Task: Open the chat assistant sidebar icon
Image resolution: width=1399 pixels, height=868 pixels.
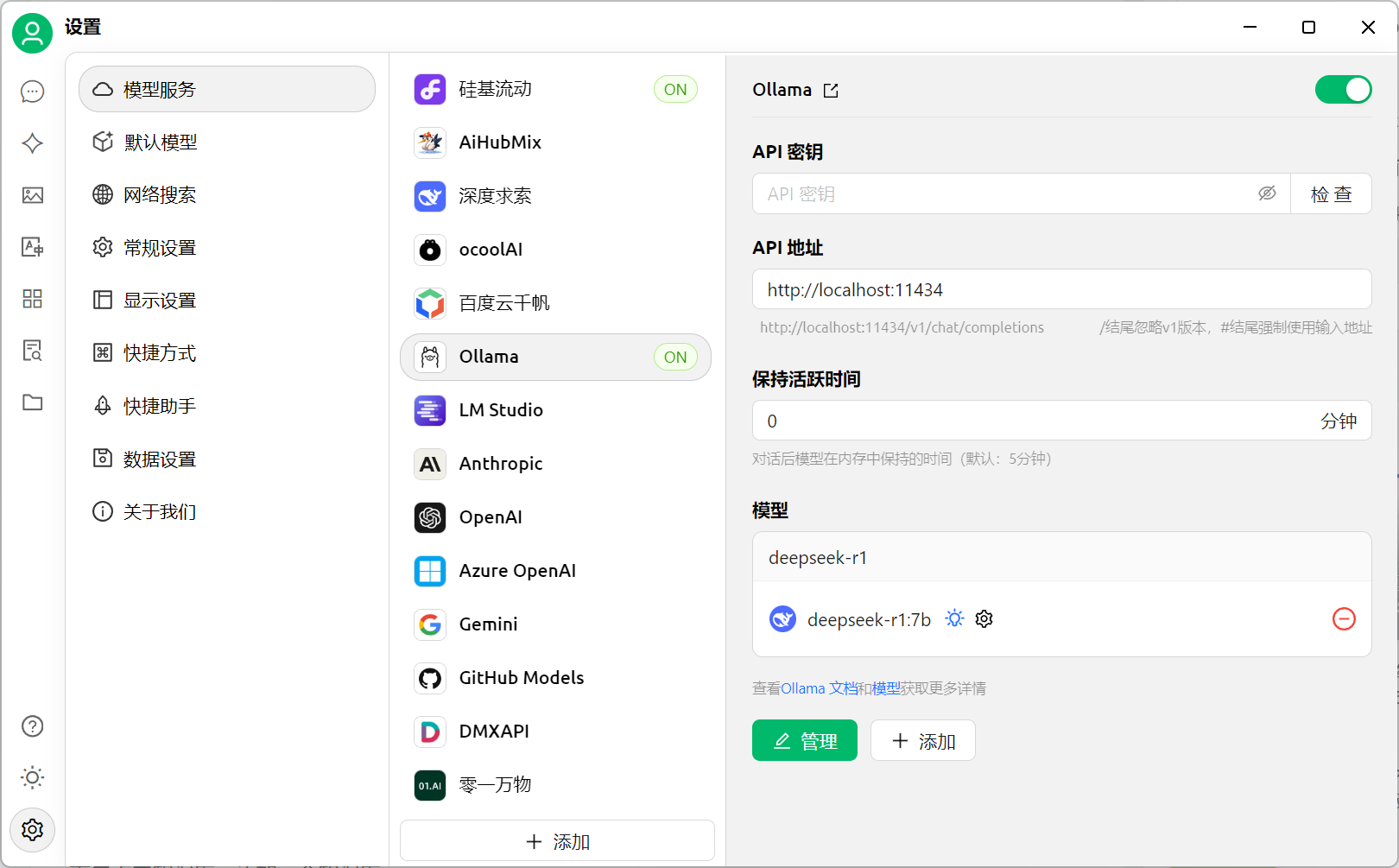Action: 33,92
